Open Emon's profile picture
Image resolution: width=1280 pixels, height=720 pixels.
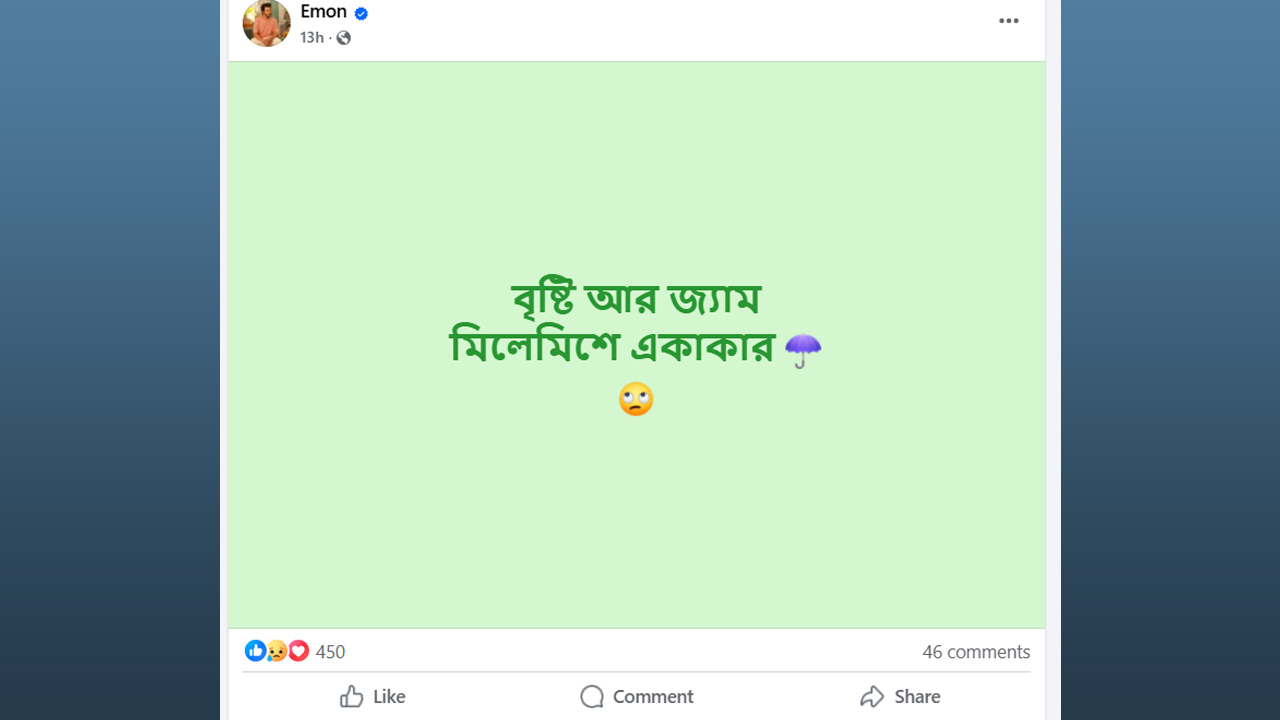click(x=266, y=23)
